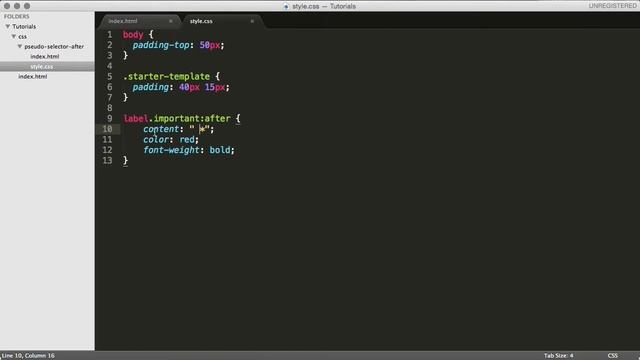Open the Tab Size: 4 menu
The width and height of the screenshot is (640, 360).
(558, 356)
